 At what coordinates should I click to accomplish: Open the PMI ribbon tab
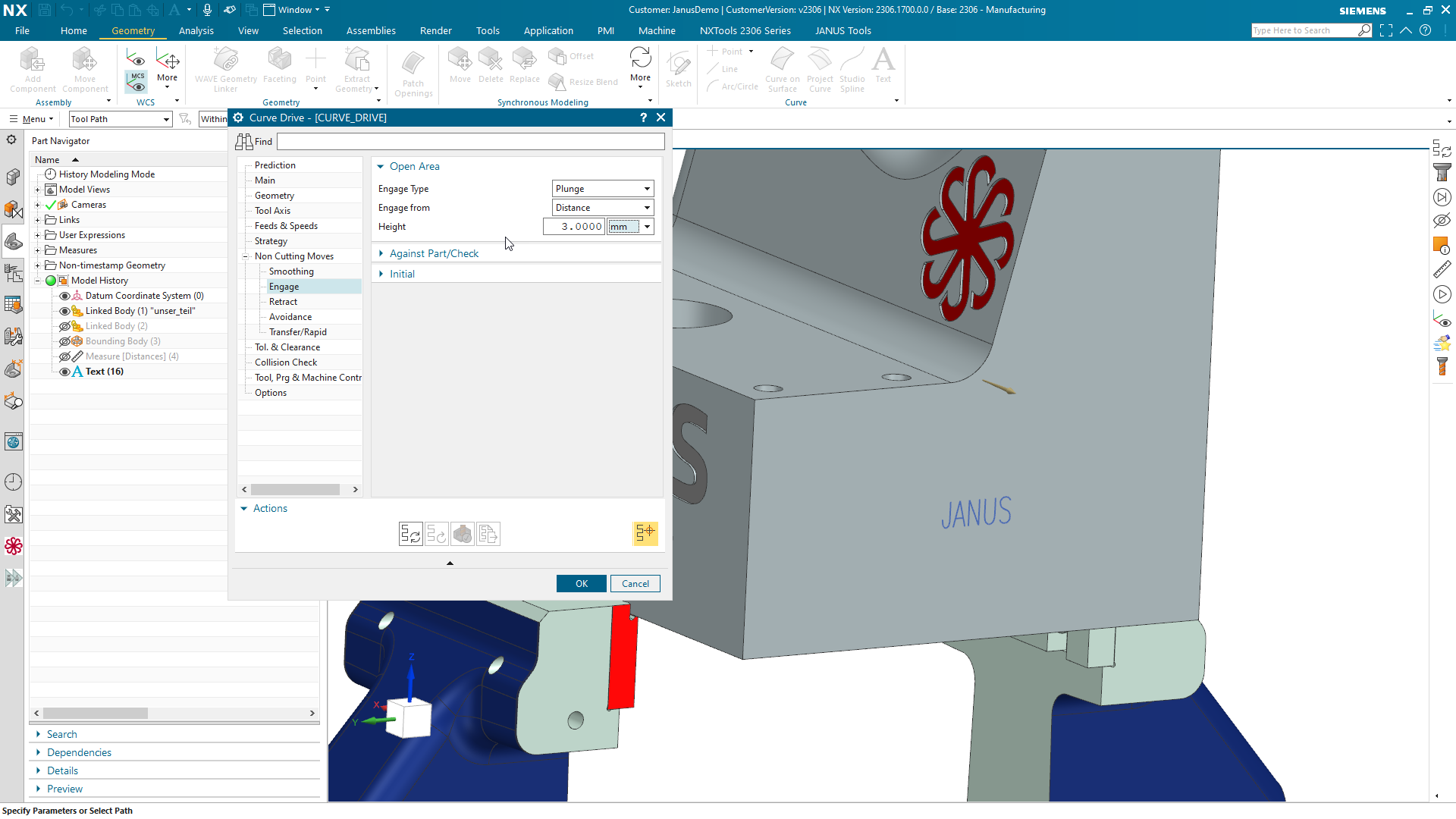[605, 30]
